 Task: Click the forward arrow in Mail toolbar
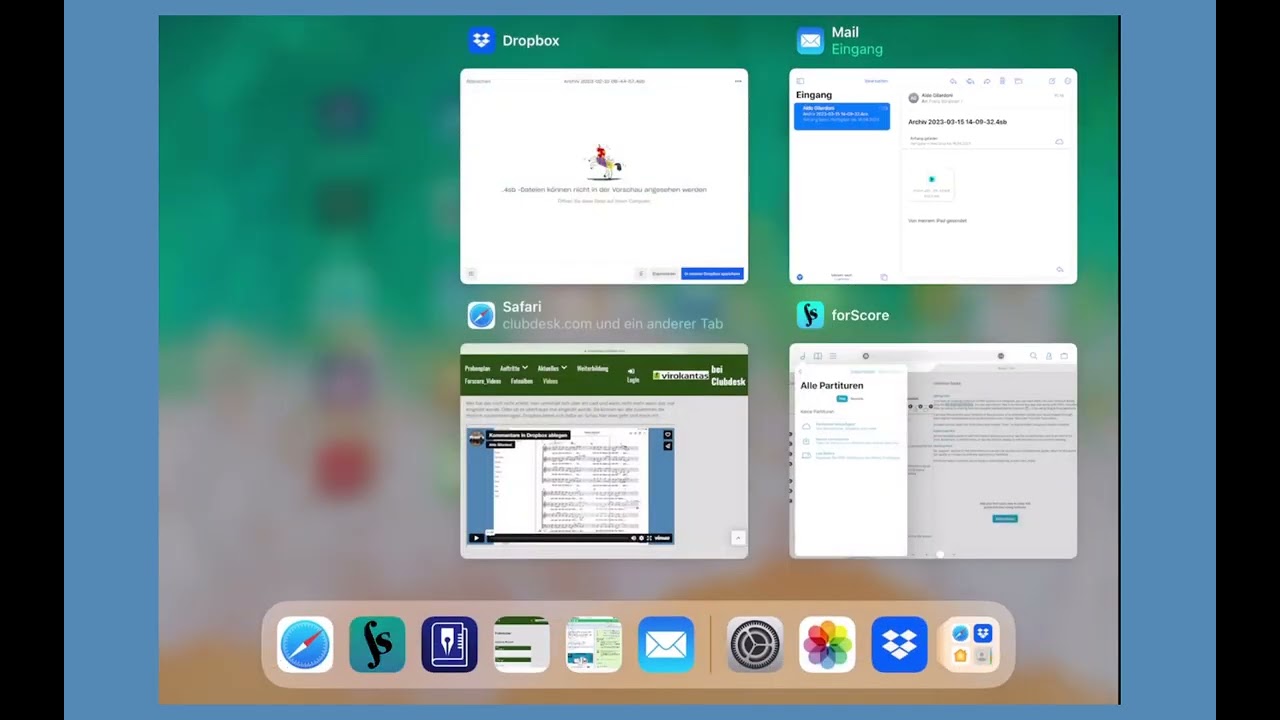[x=986, y=81]
